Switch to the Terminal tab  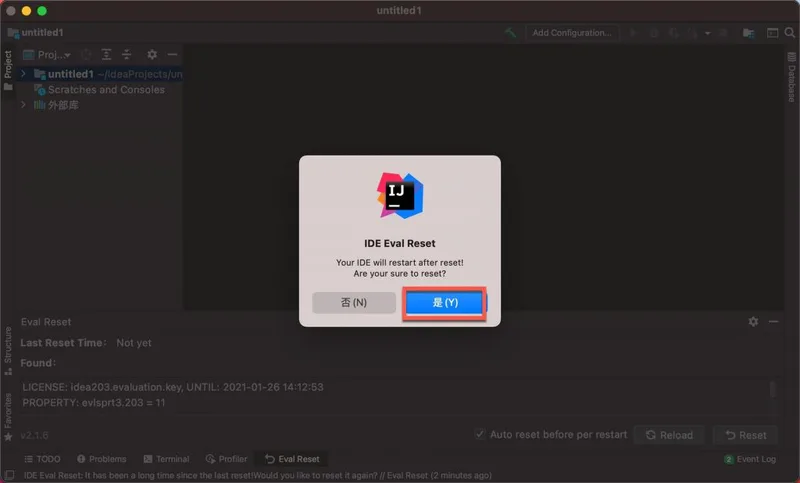[x=165, y=459]
